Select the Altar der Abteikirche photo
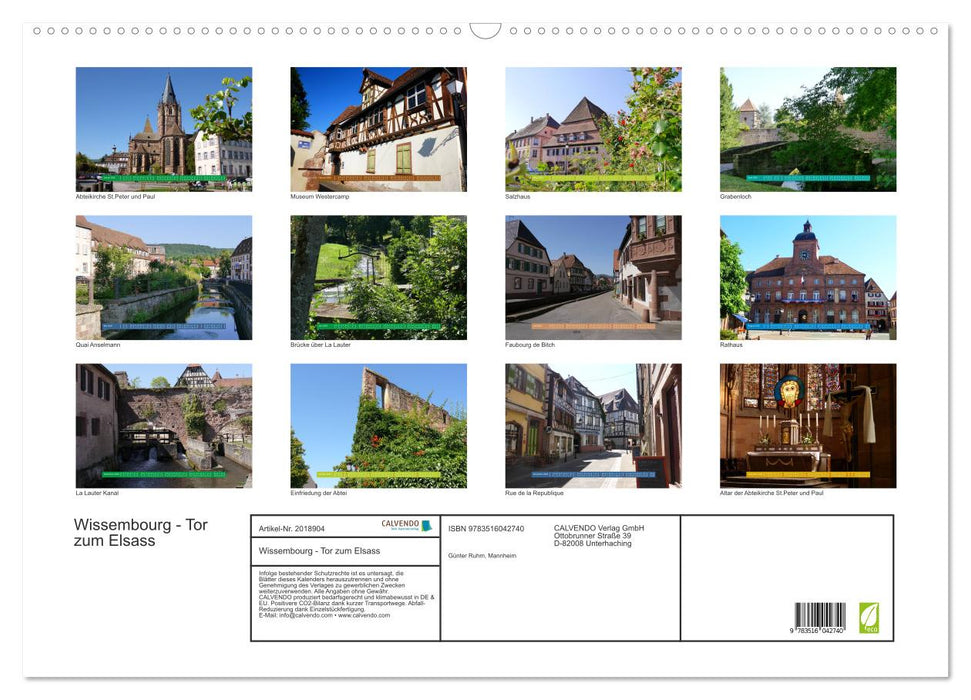 (x=807, y=425)
